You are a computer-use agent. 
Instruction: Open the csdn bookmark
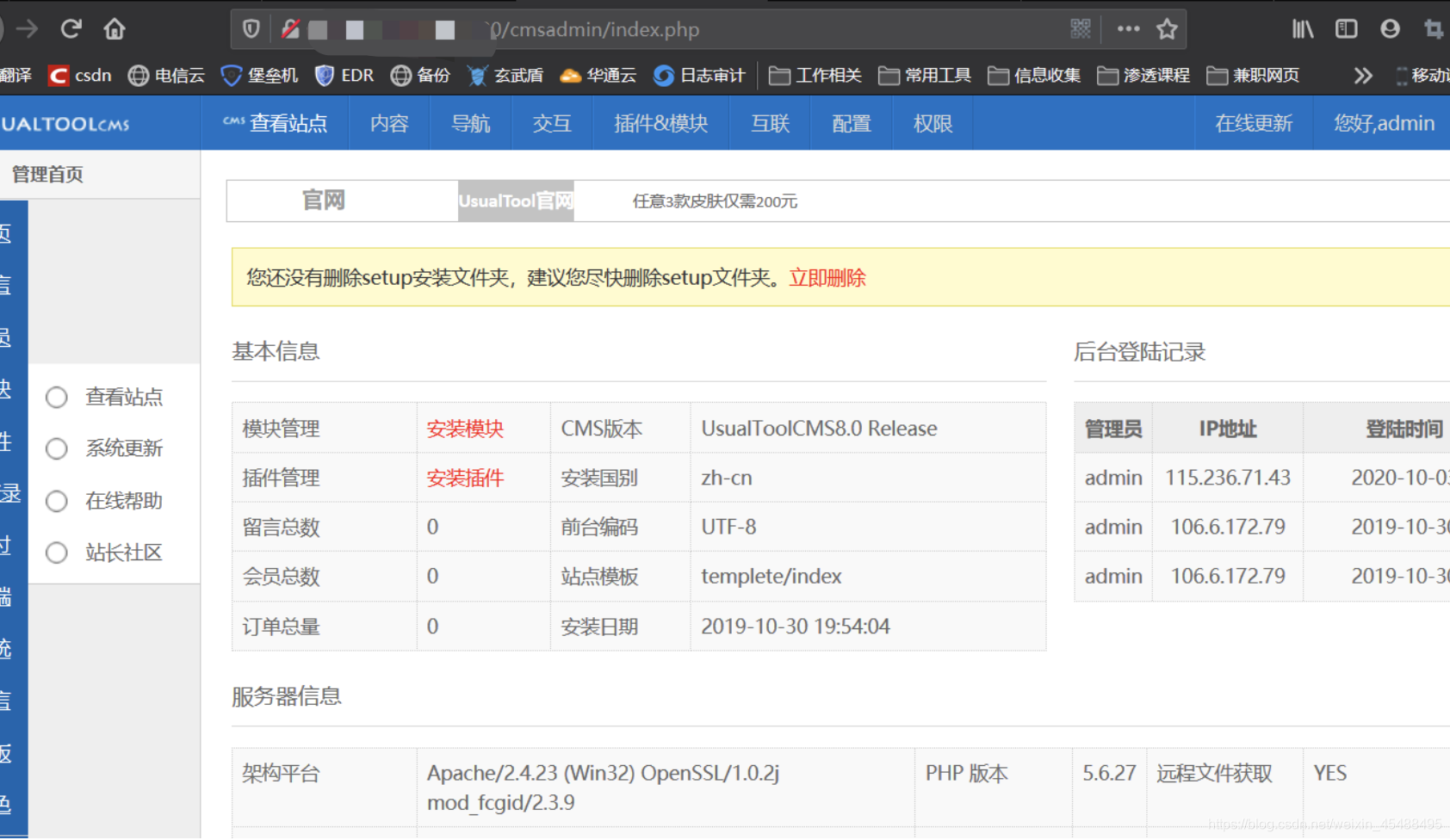pyautogui.click(x=80, y=76)
